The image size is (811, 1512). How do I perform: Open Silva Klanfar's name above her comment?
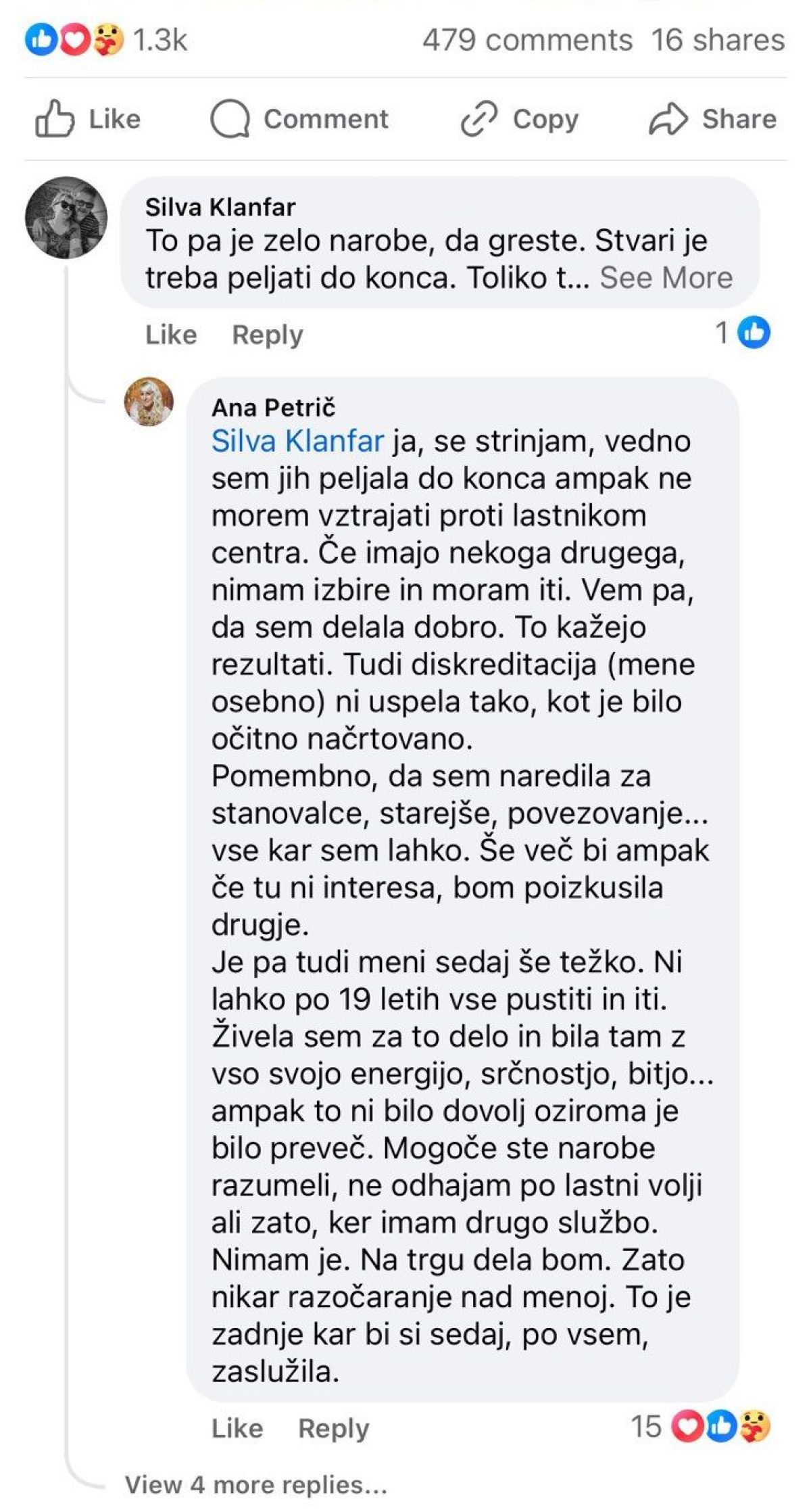pos(220,207)
